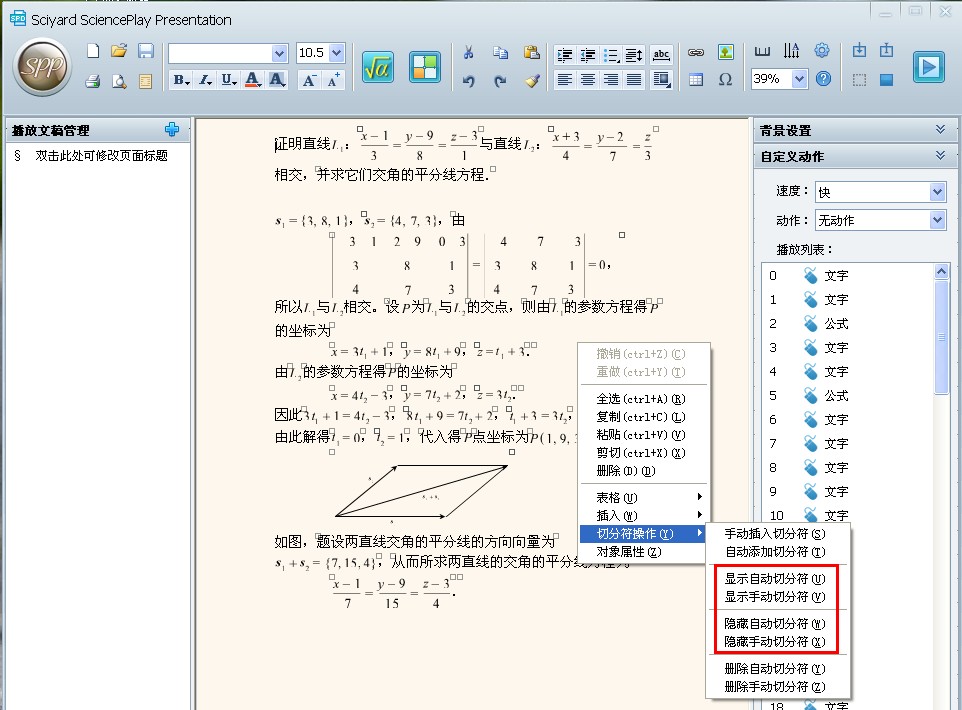Select 隐藏手动切分符 (X) in the submenu

(777, 642)
